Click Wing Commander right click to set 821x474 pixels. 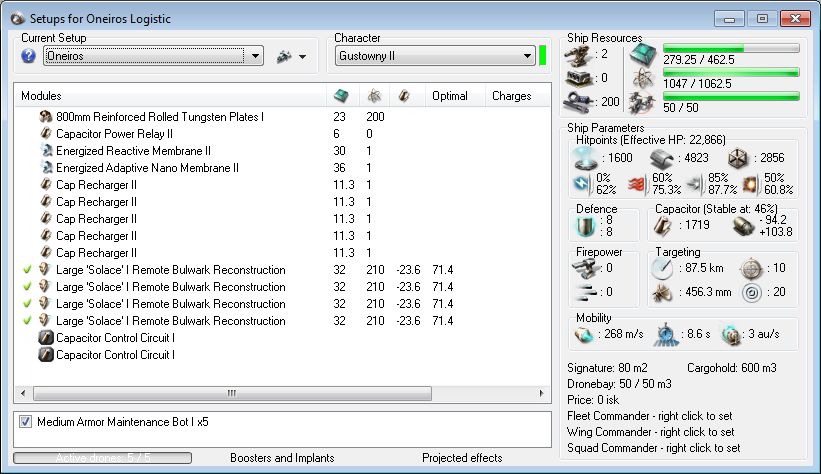pos(650,432)
